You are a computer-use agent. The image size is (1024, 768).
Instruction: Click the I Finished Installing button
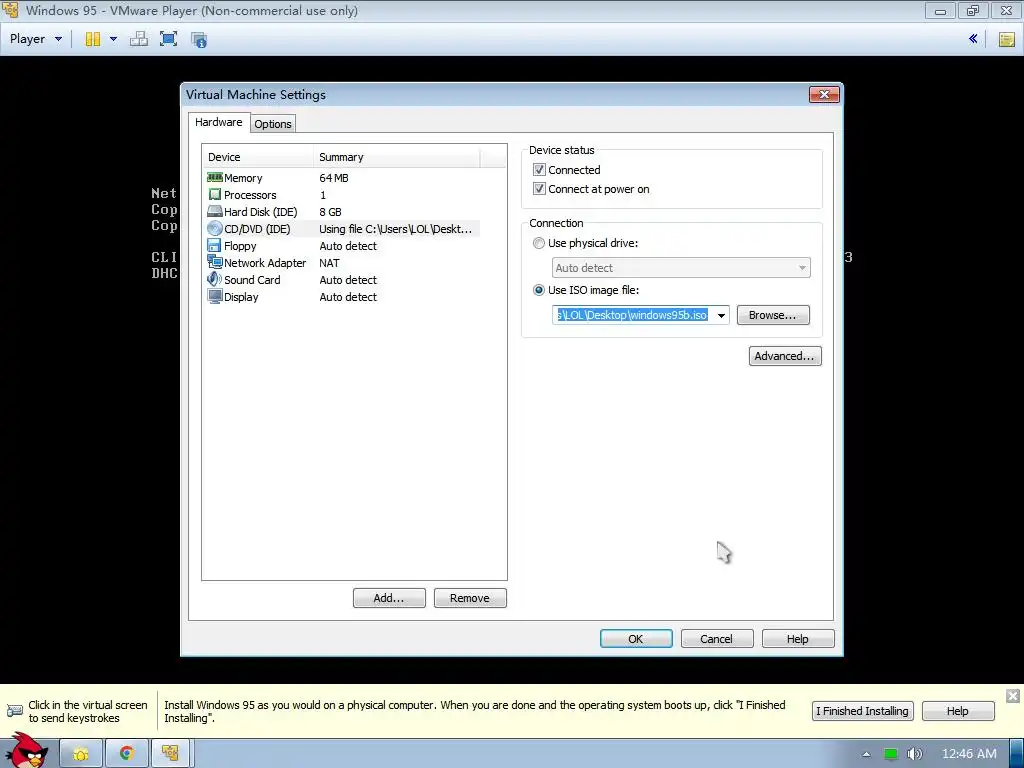[x=863, y=711]
